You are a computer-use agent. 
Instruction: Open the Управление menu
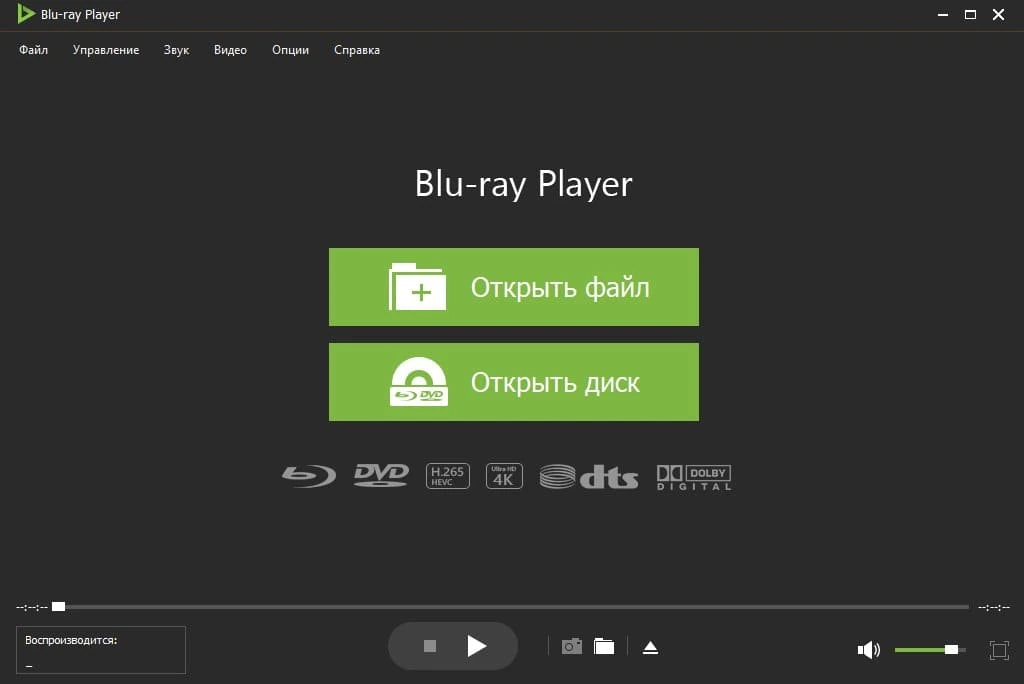tap(106, 50)
